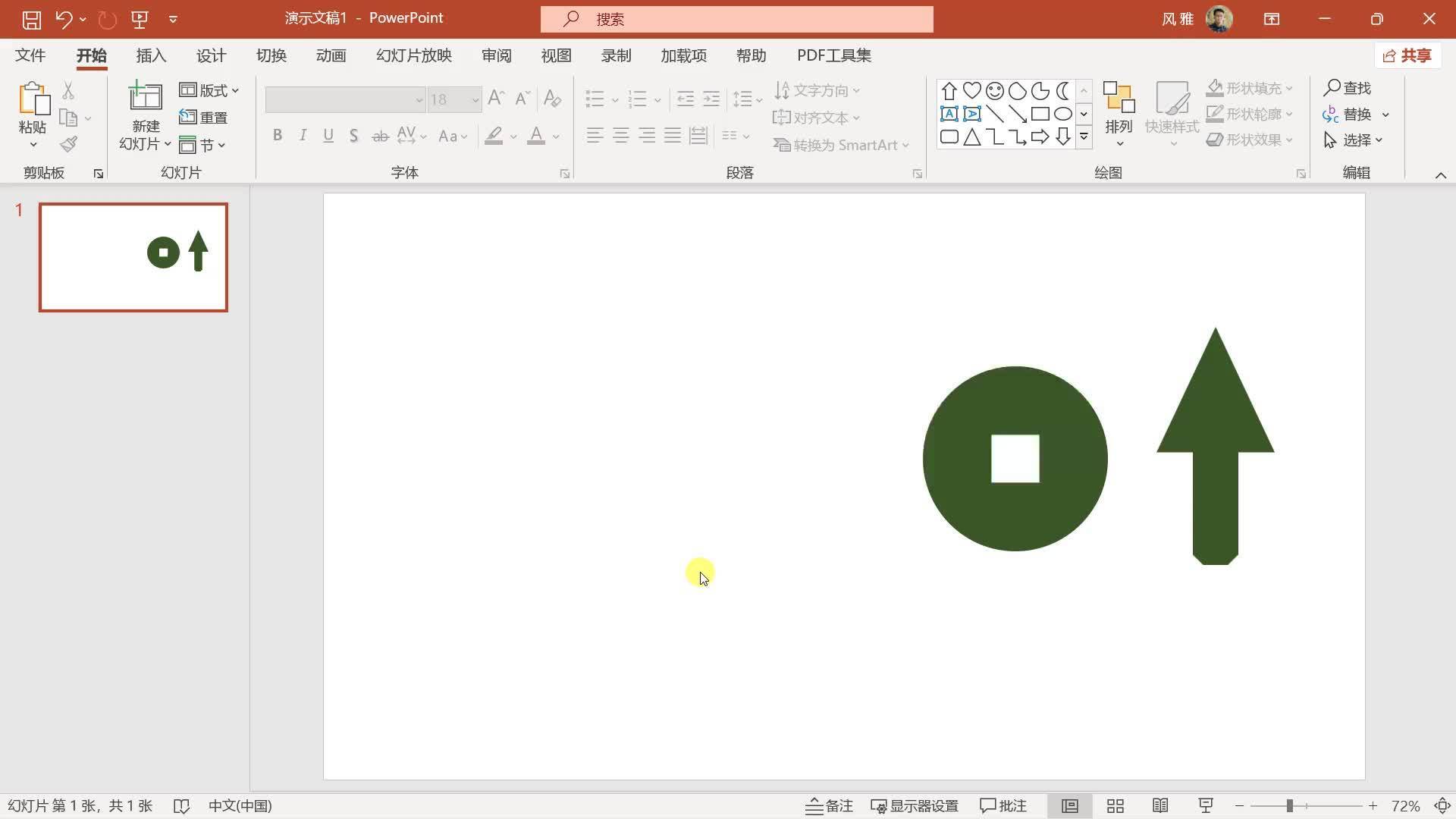This screenshot has width=1456, height=819.
Task: Open the Arrange (排列) tool
Action: tap(1119, 114)
